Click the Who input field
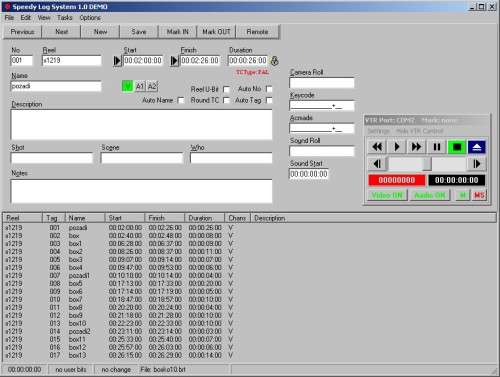The image size is (500, 377). pos(231,158)
